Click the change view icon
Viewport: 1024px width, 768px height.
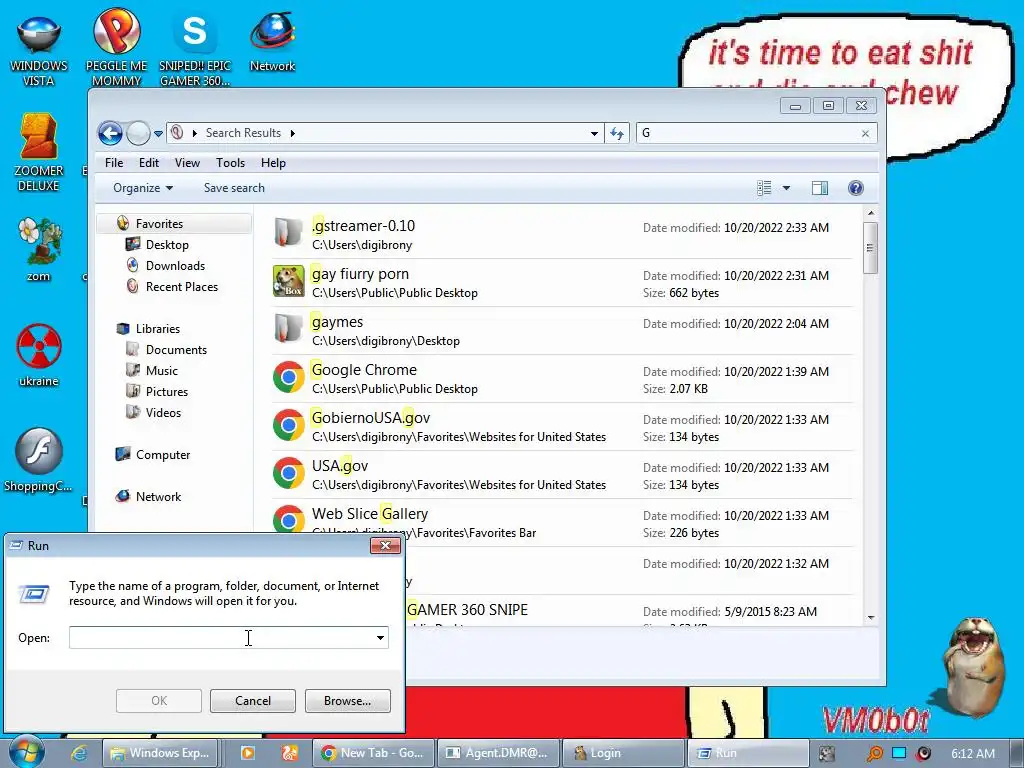pyautogui.click(x=764, y=188)
